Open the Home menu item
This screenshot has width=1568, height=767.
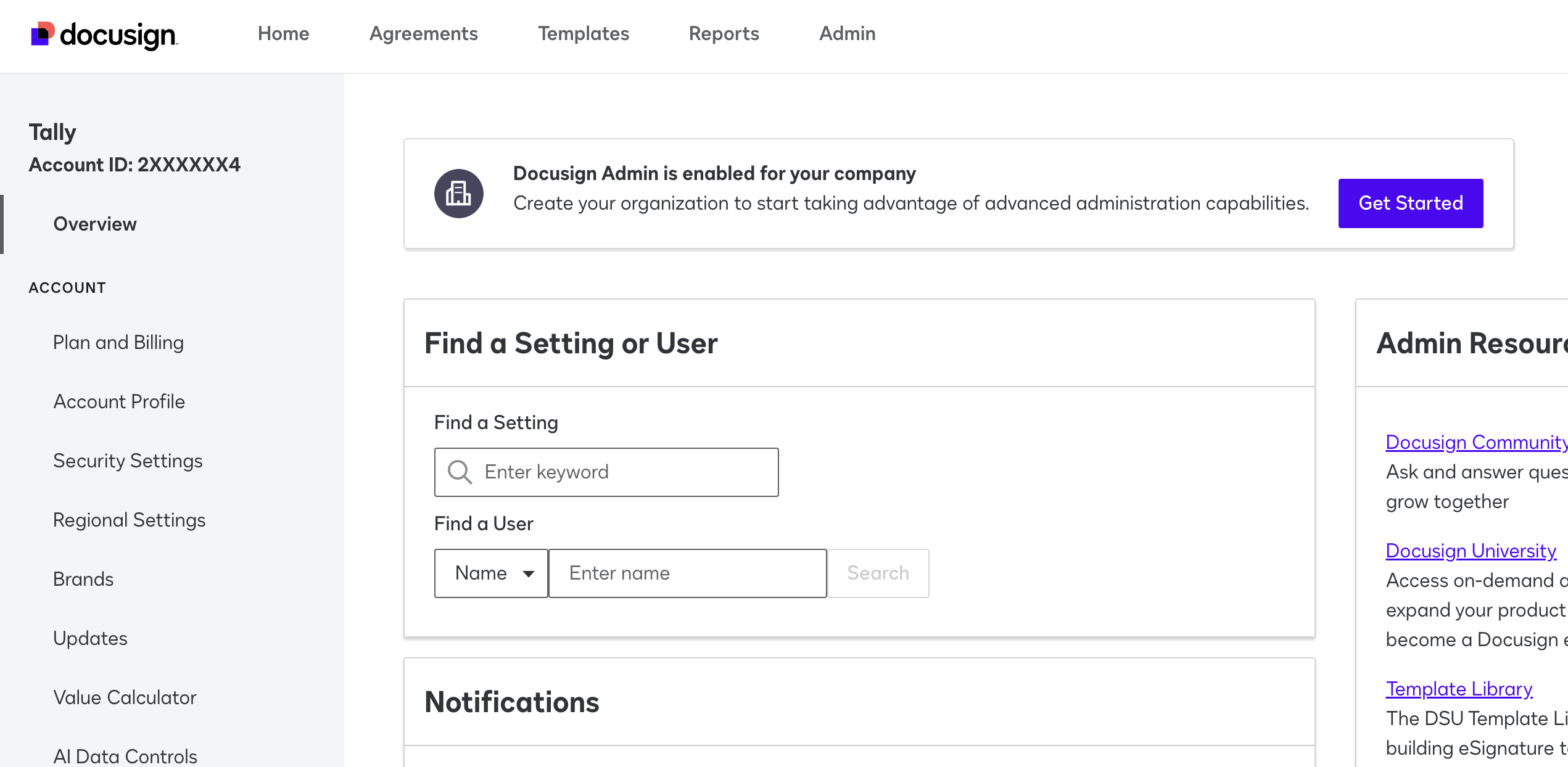click(x=283, y=33)
